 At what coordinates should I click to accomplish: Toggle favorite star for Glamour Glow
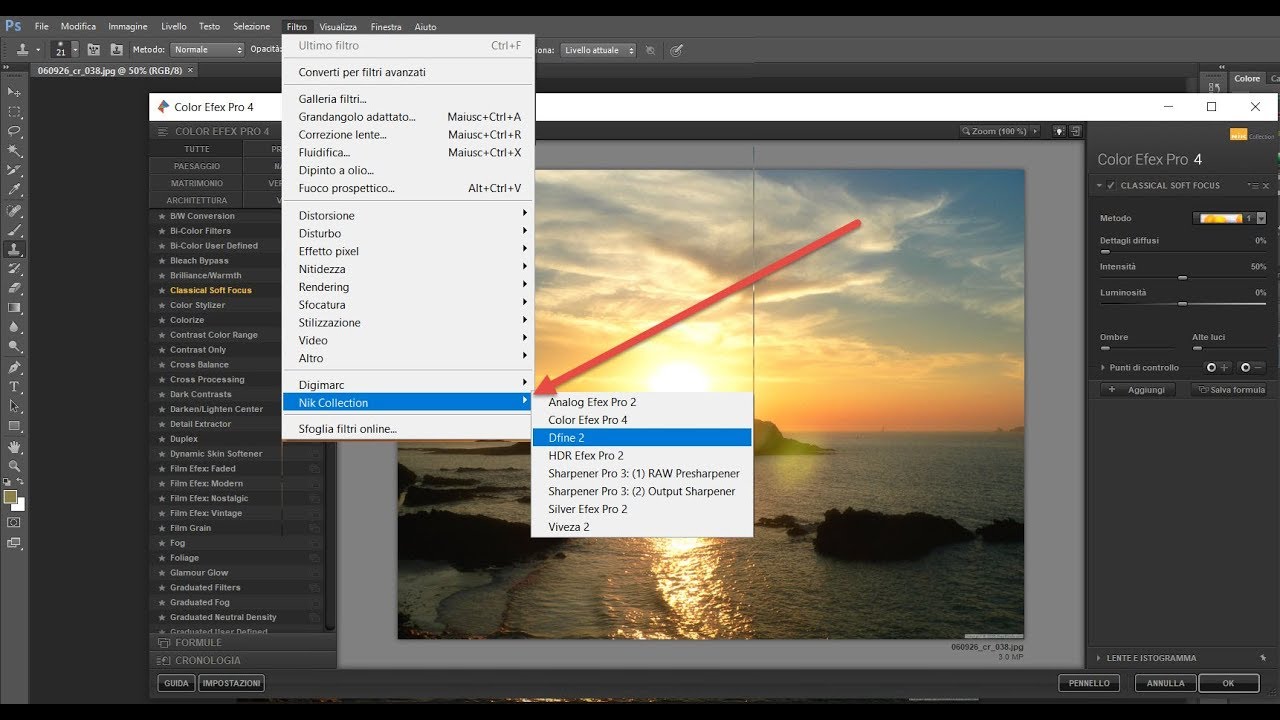point(162,573)
